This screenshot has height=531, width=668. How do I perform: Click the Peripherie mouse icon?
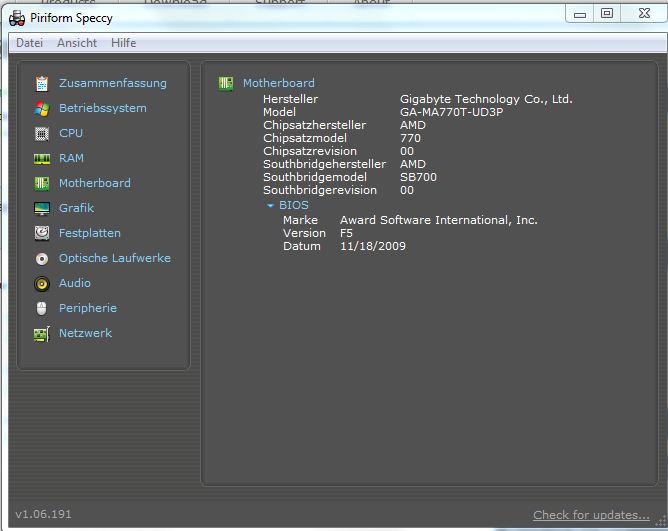coord(42,309)
